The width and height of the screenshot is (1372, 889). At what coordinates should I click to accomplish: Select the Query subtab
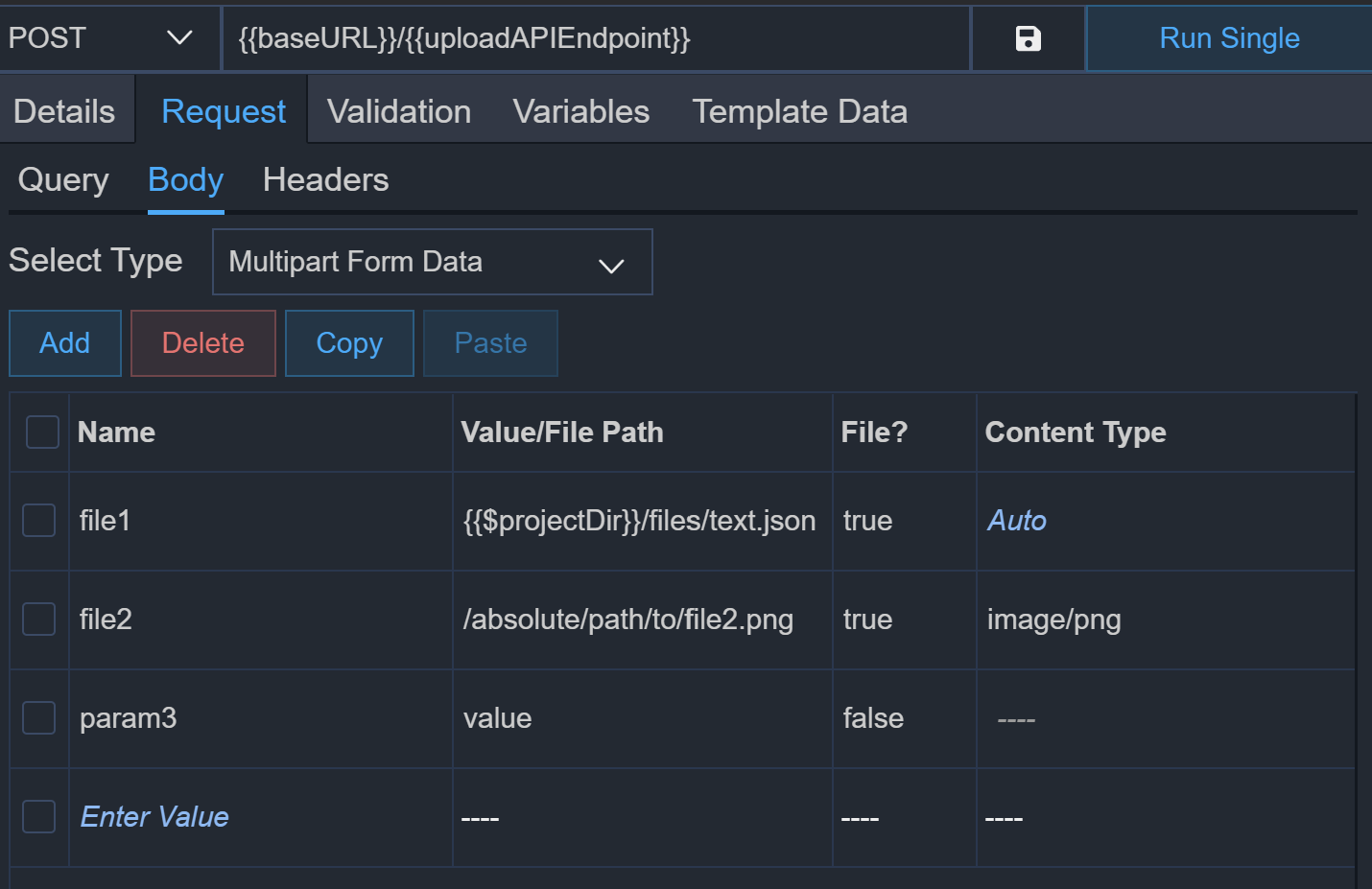62,179
